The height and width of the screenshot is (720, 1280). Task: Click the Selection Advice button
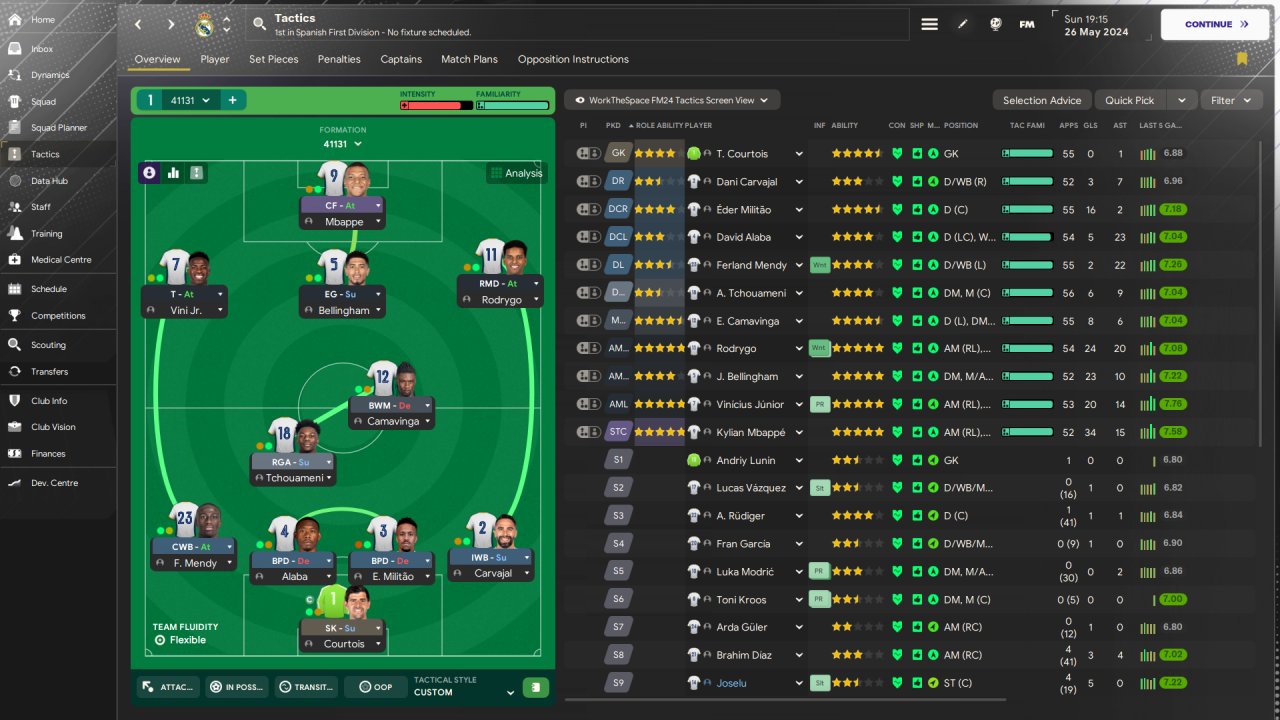coord(1042,100)
